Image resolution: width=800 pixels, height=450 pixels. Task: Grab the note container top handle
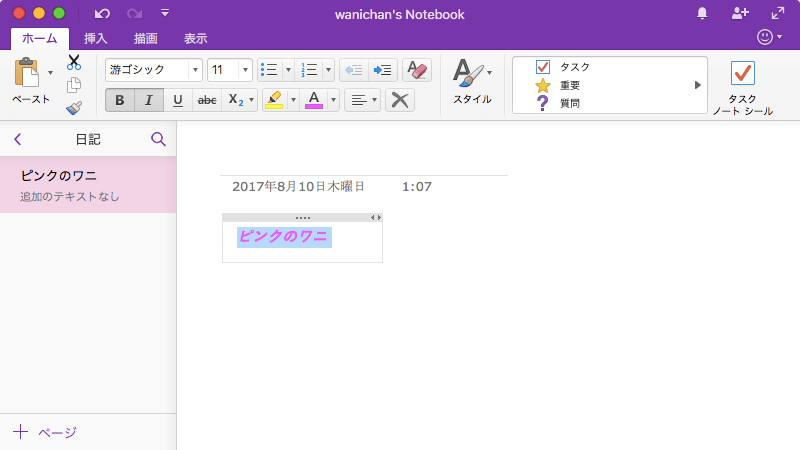(x=303, y=218)
